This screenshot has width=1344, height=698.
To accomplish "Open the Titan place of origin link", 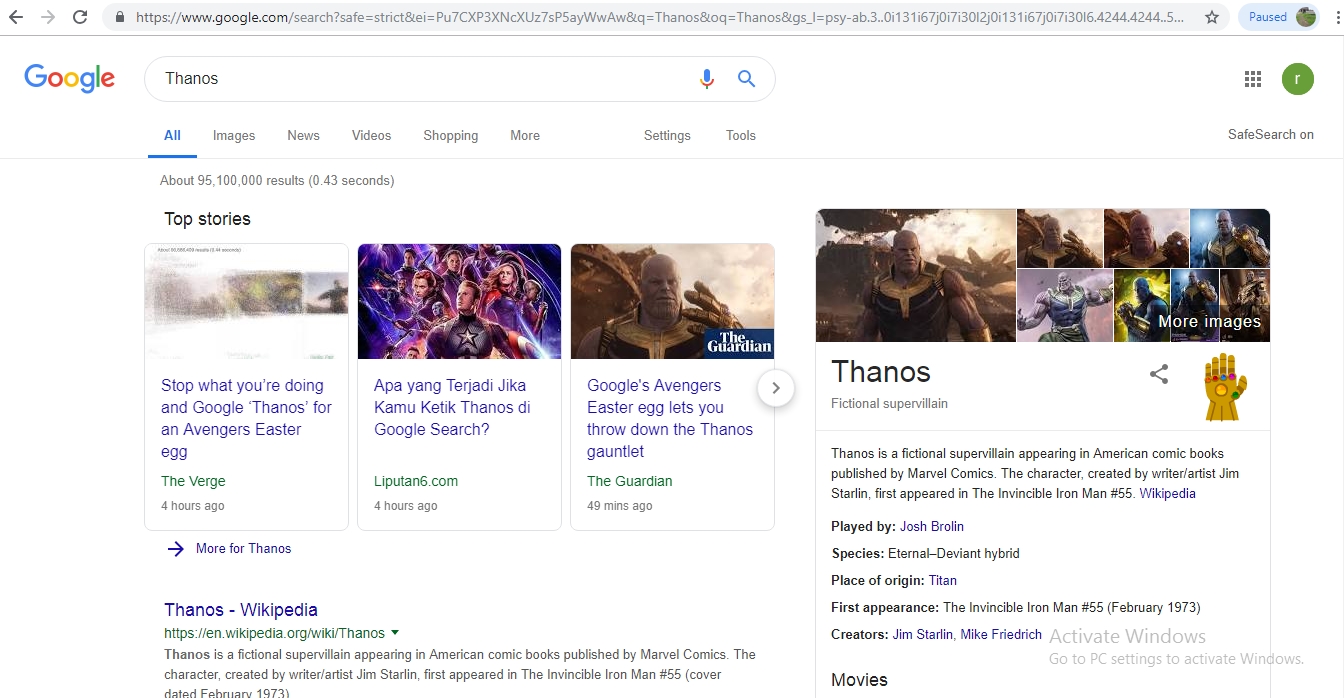I will tap(943, 580).
